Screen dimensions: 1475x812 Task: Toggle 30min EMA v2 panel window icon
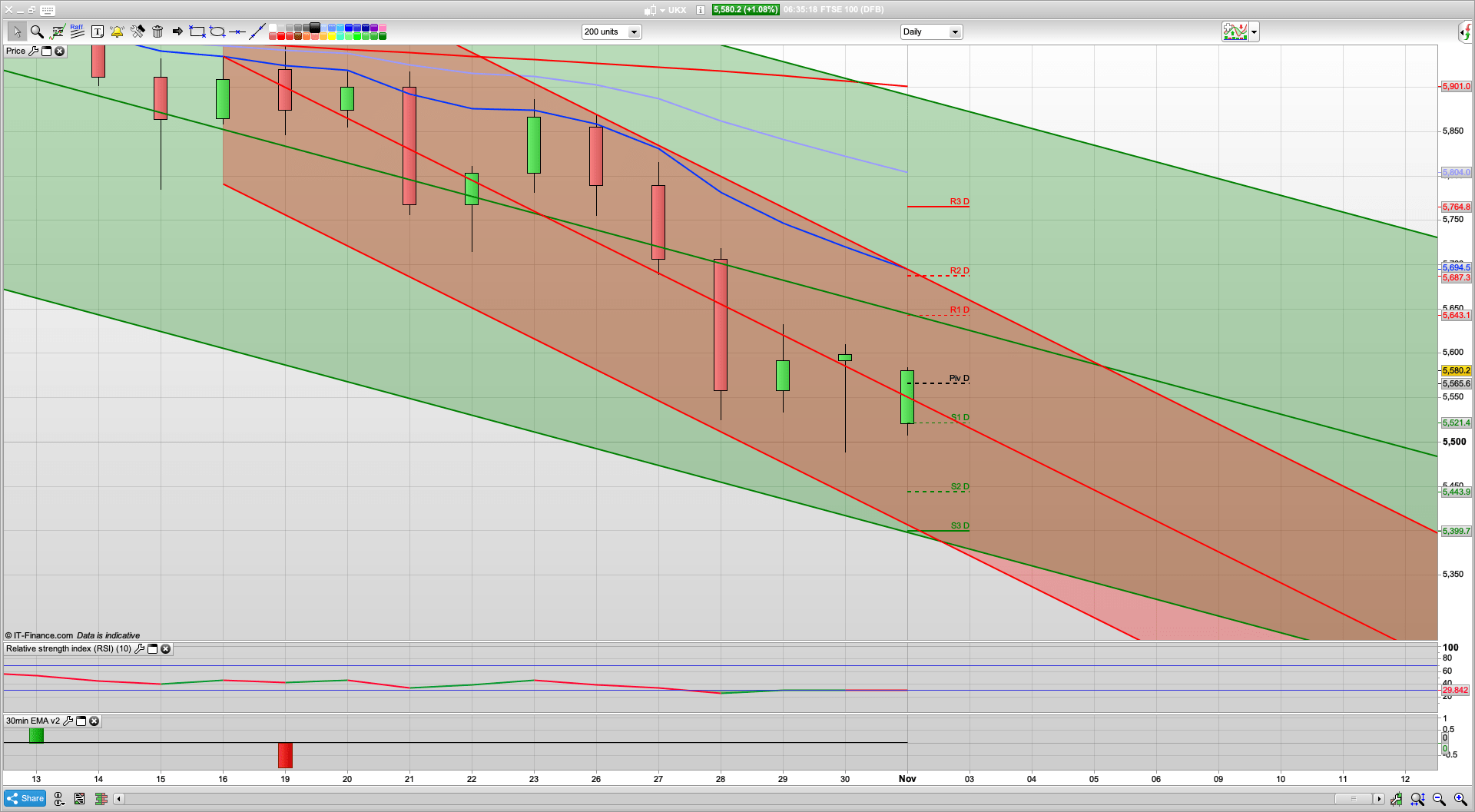coord(81,721)
